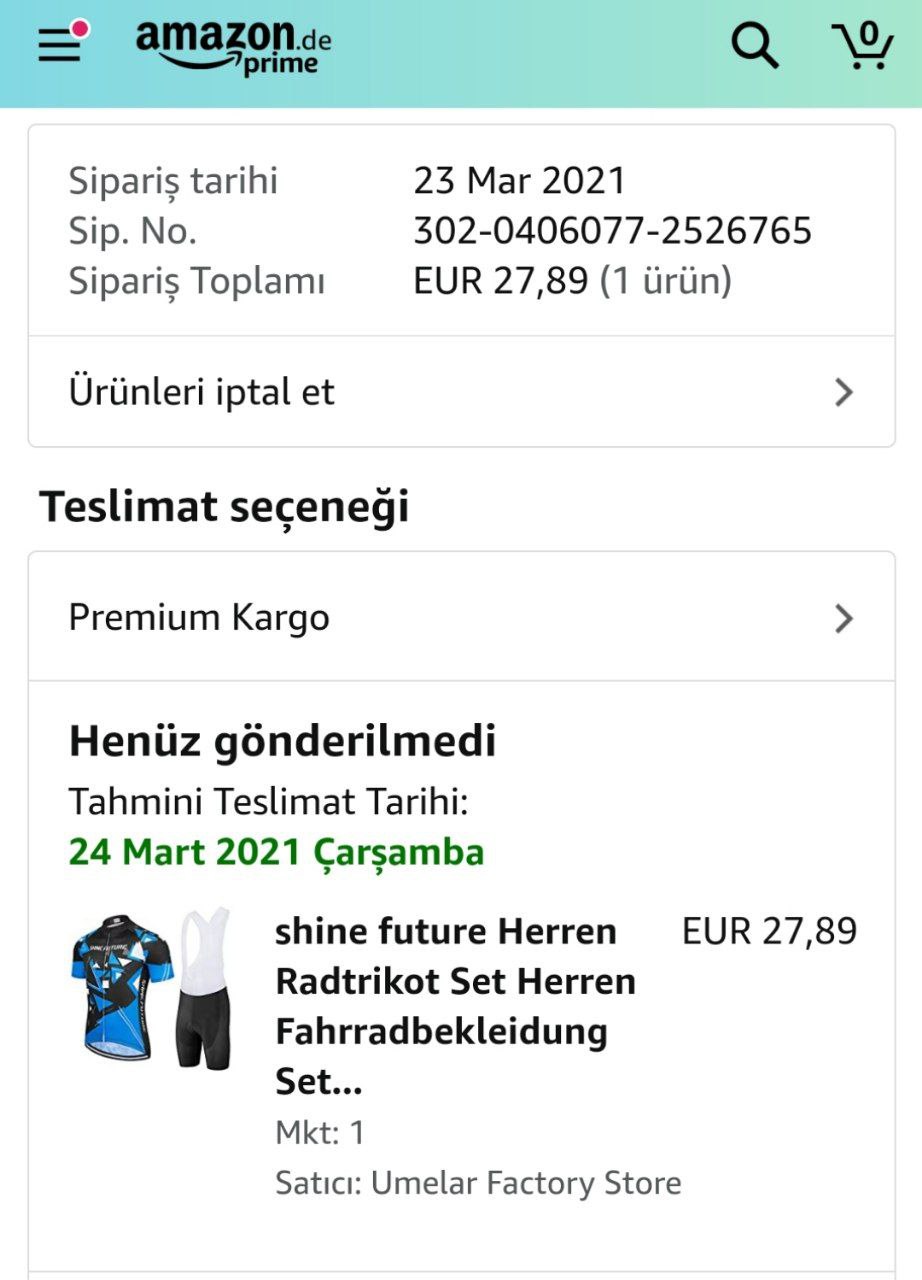The width and height of the screenshot is (922, 1280).
Task: Open search with the magnifier icon
Action: click(754, 45)
